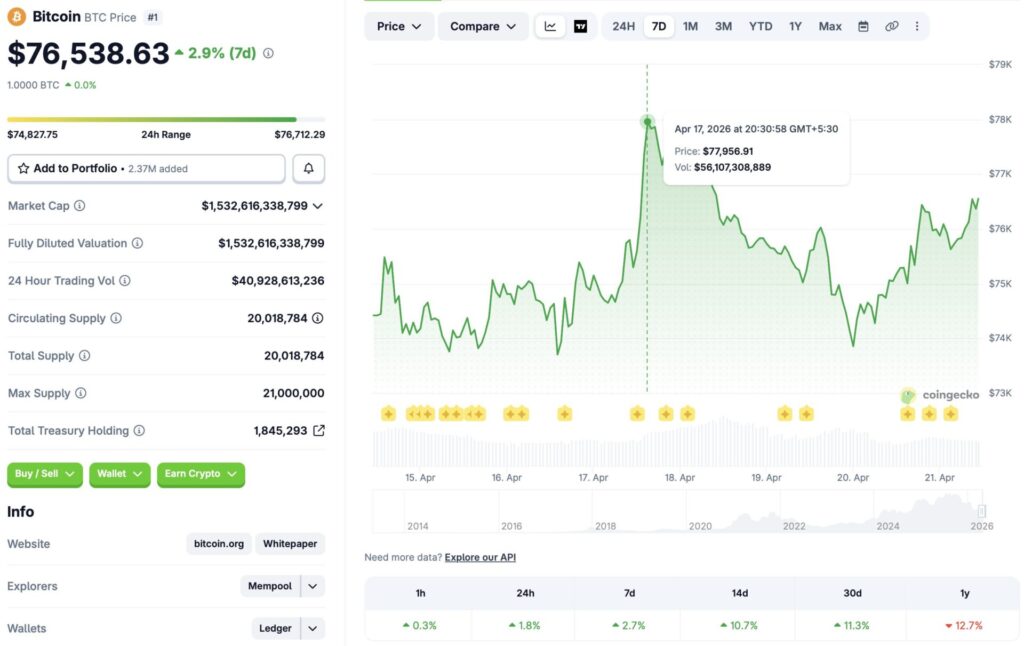The width and height of the screenshot is (1024, 646).
Task: Copy chart link icon
Action: [891, 26]
